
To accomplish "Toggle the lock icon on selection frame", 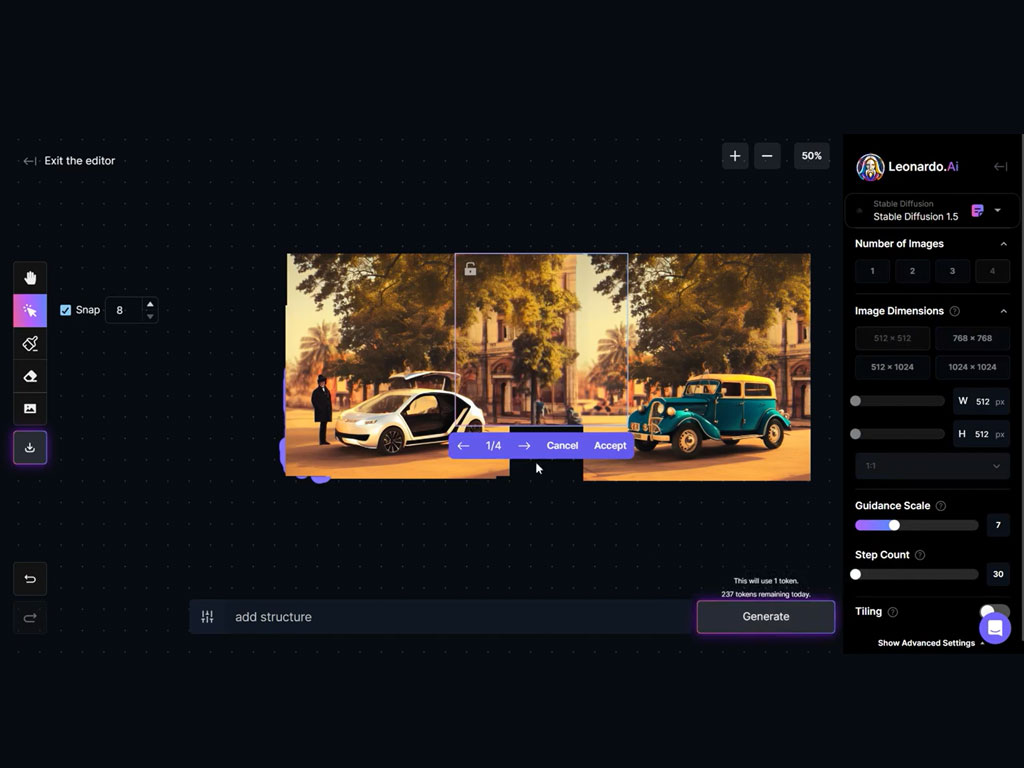I will pyautogui.click(x=470, y=269).
